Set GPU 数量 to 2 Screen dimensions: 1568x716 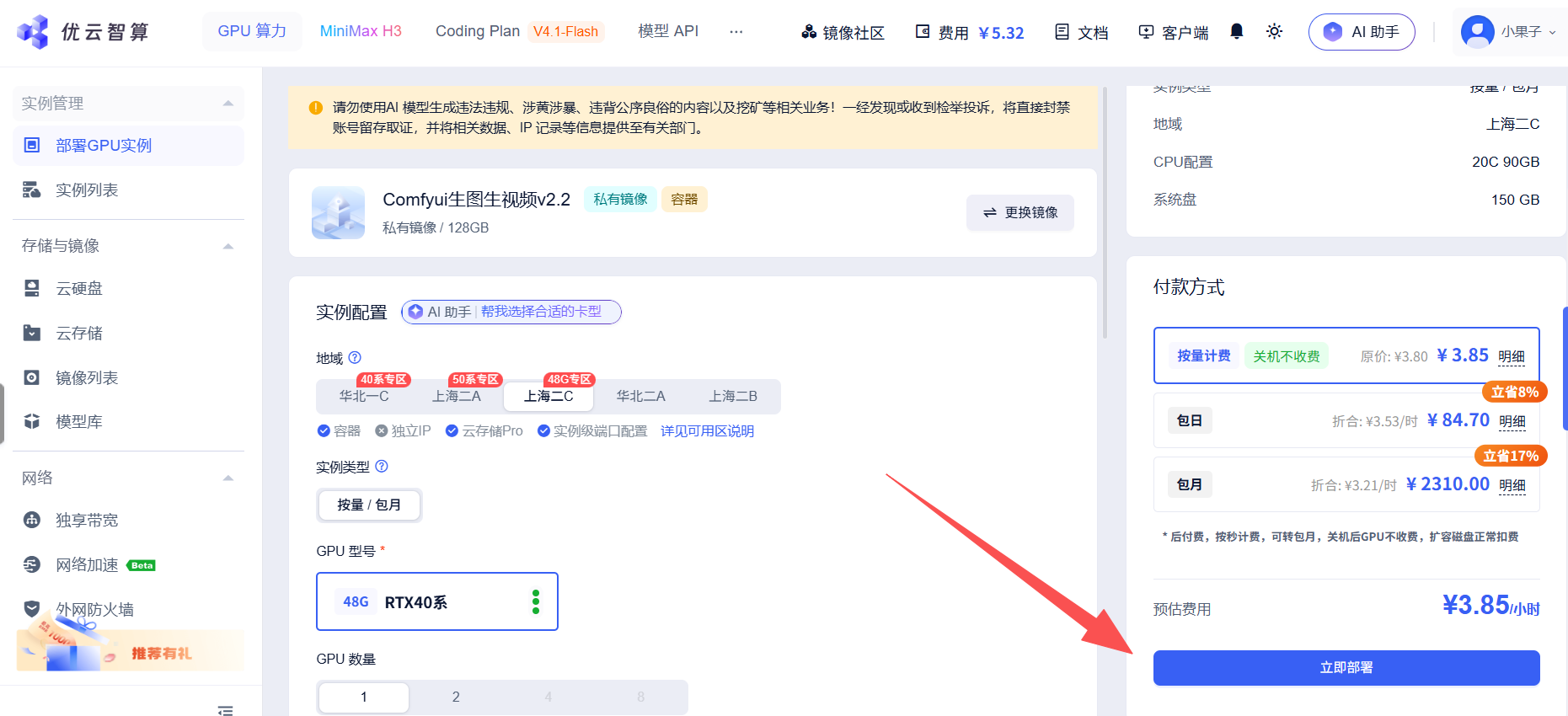coord(456,697)
